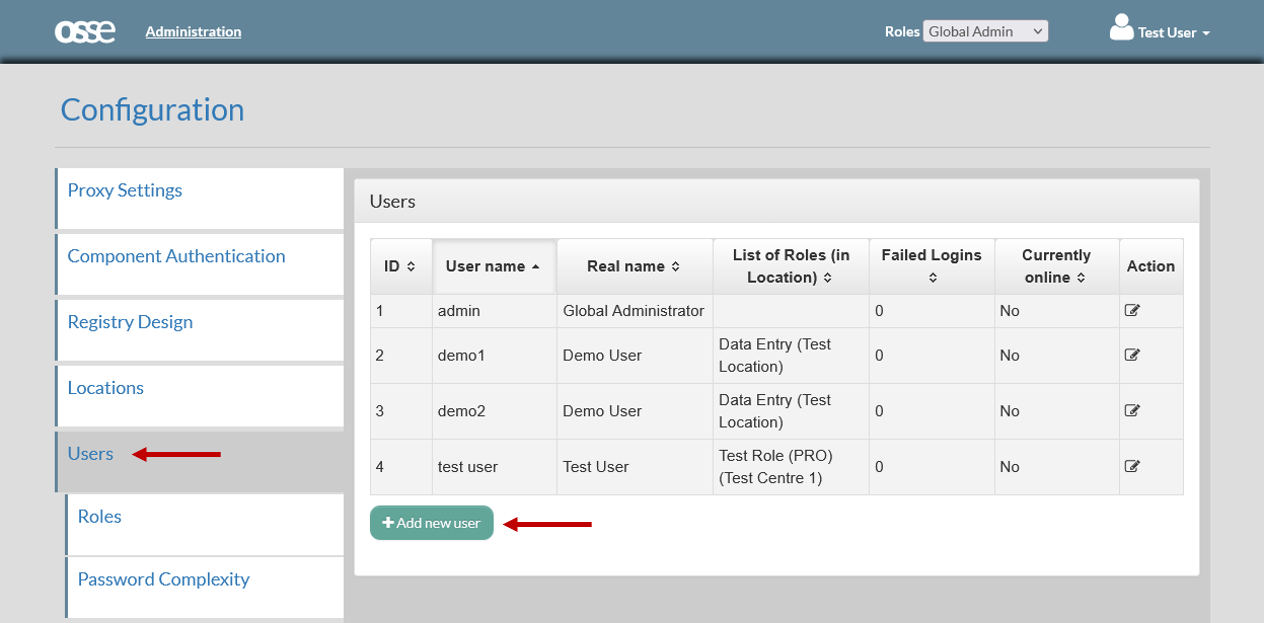Sort the table by ID column
The height and width of the screenshot is (623, 1264).
tap(401, 266)
